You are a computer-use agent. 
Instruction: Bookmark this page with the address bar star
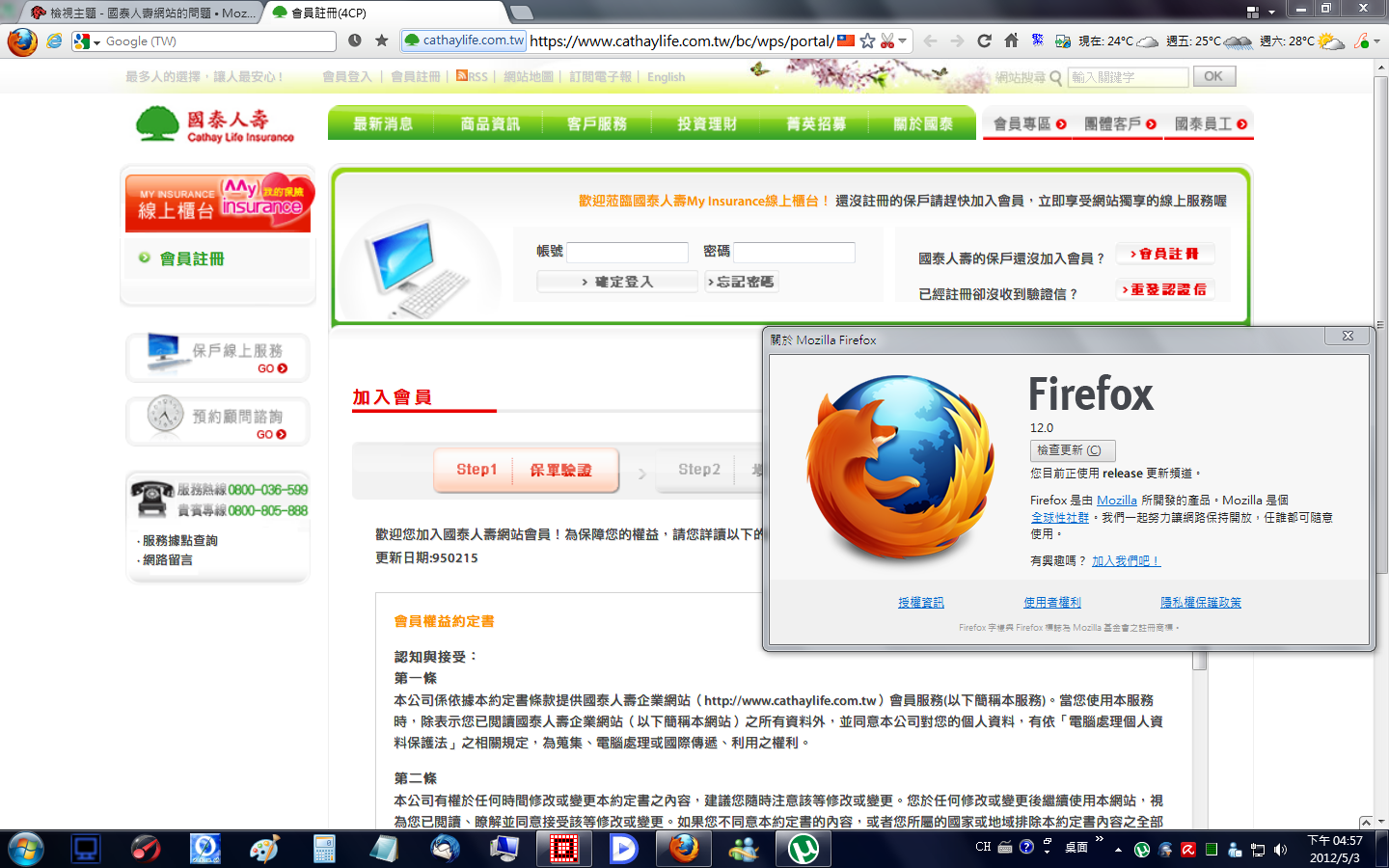tap(867, 41)
